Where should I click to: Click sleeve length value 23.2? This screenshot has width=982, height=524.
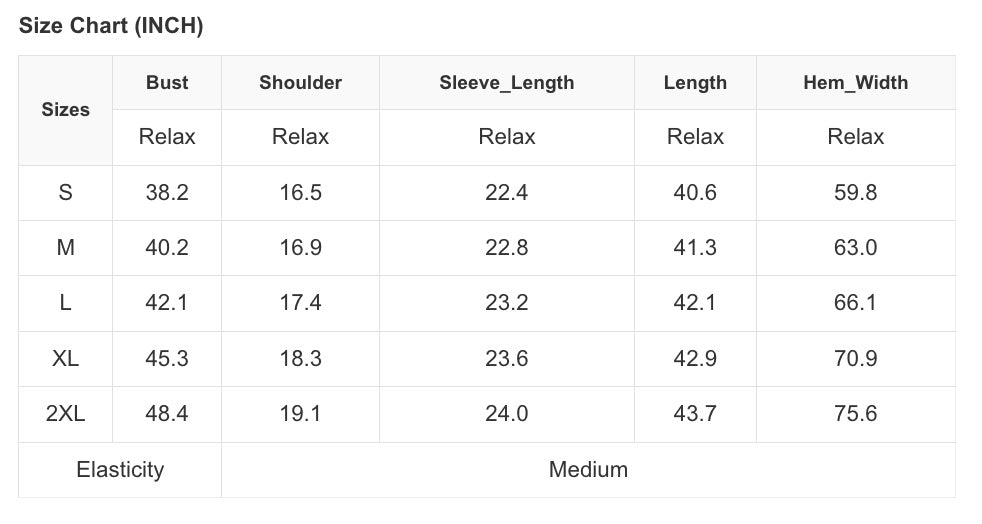[506, 303]
